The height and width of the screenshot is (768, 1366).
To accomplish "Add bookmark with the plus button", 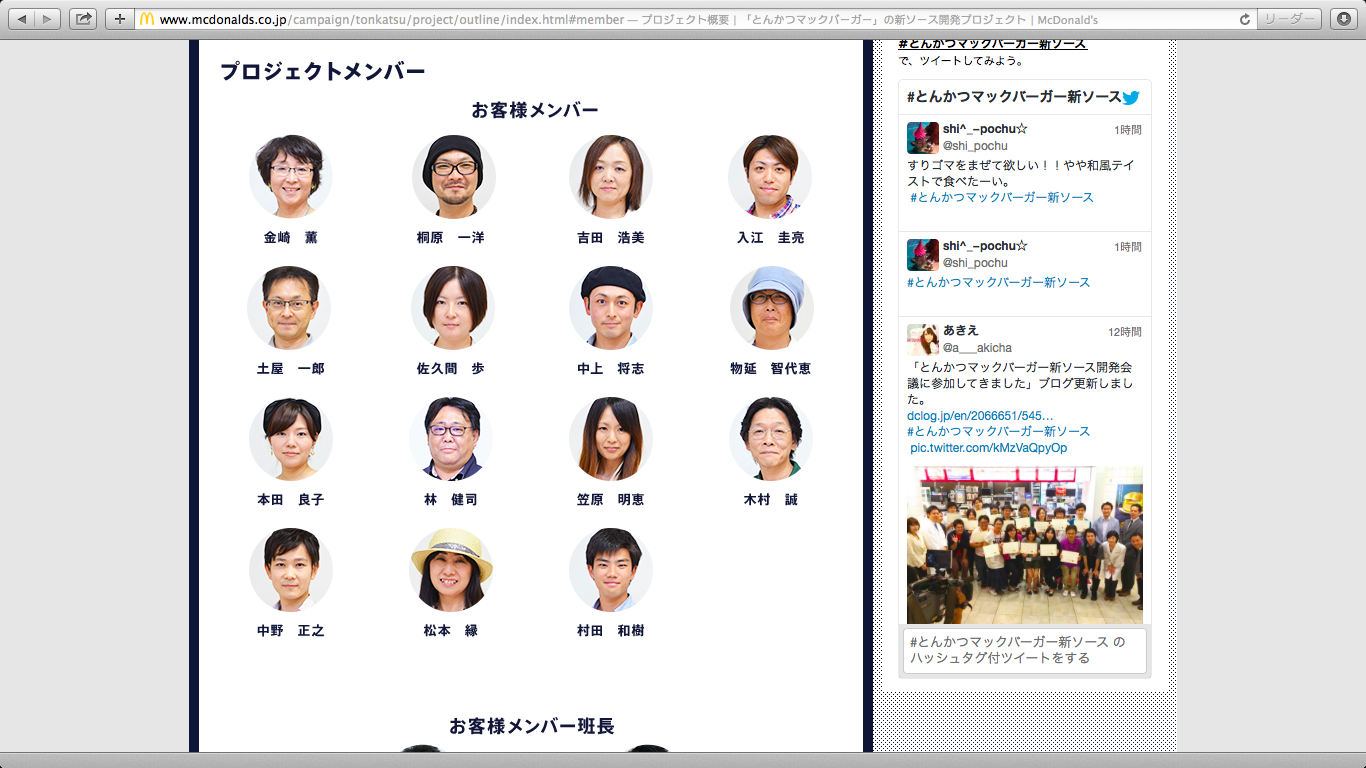I will pyautogui.click(x=120, y=18).
